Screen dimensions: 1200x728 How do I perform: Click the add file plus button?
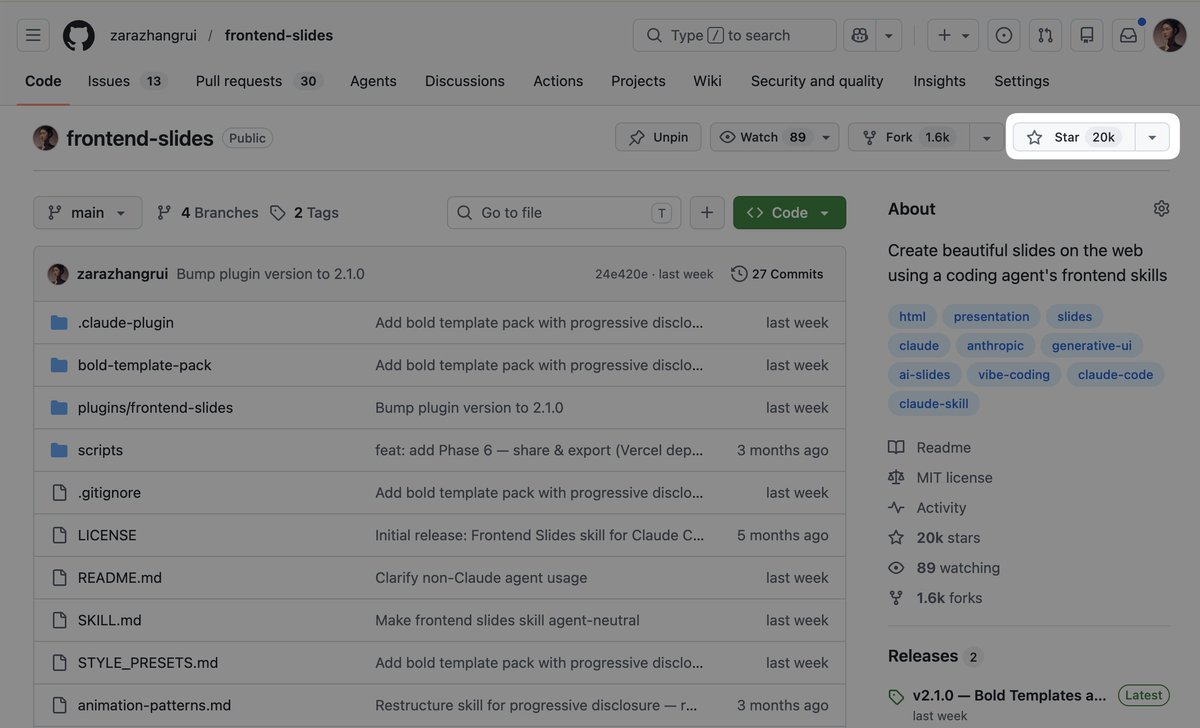(707, 212)
